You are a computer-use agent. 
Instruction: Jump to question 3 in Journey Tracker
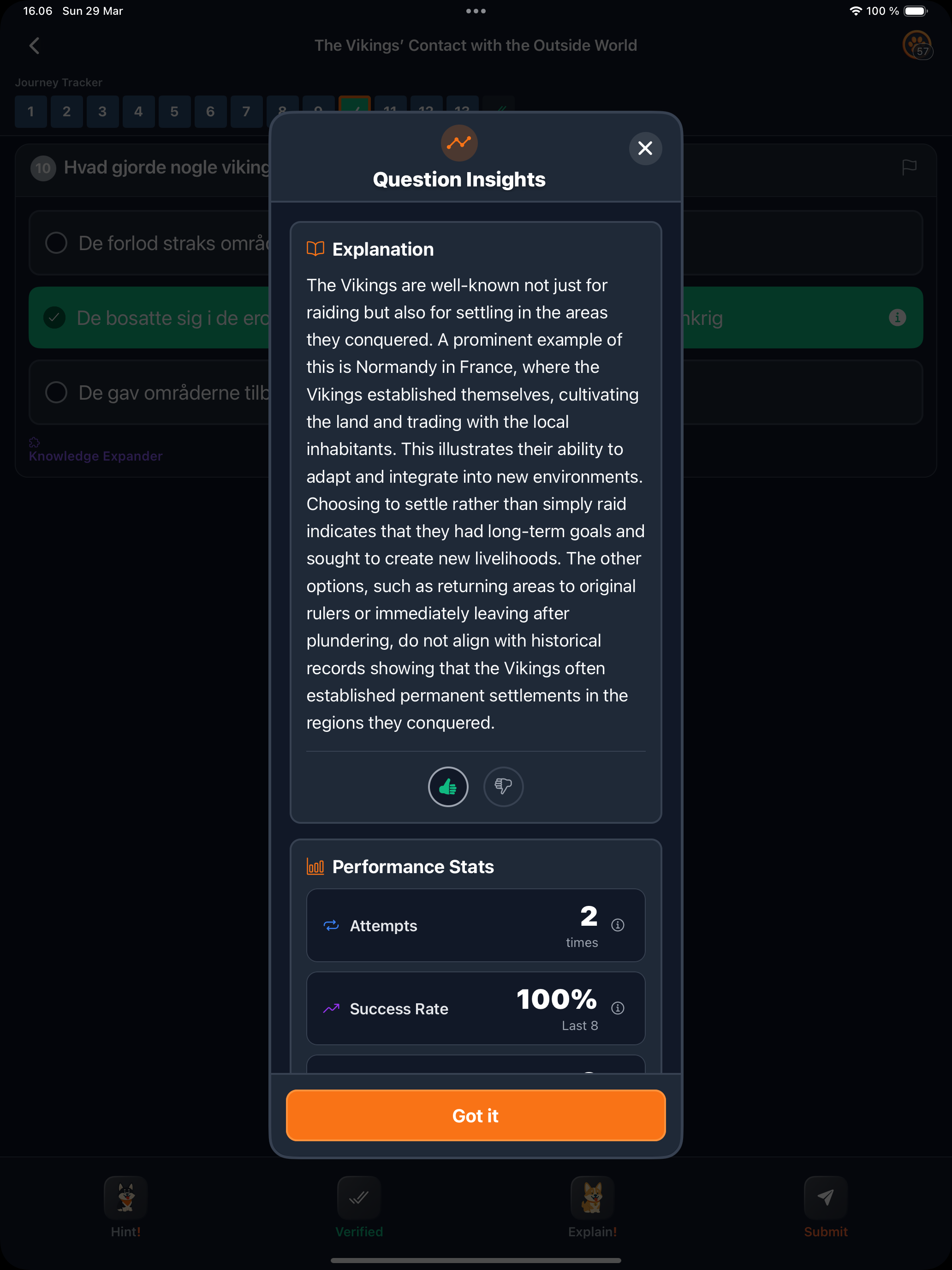(102, 111)
